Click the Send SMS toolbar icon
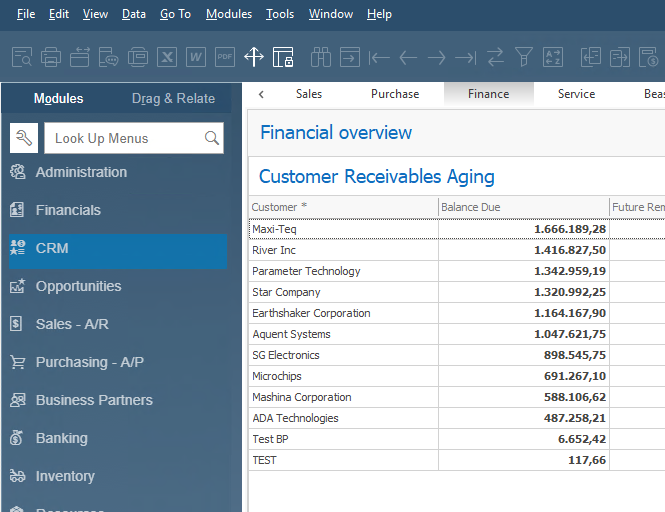665x512 pixels. click(109, 57)
